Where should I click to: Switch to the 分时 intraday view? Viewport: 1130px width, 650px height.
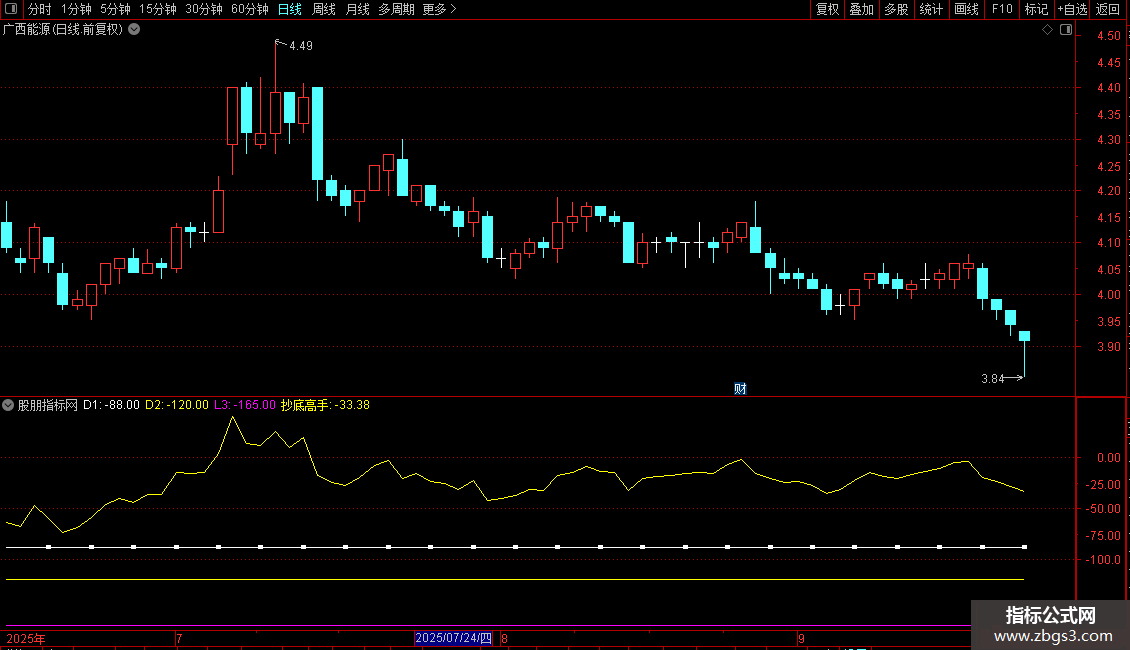(40, 9)
